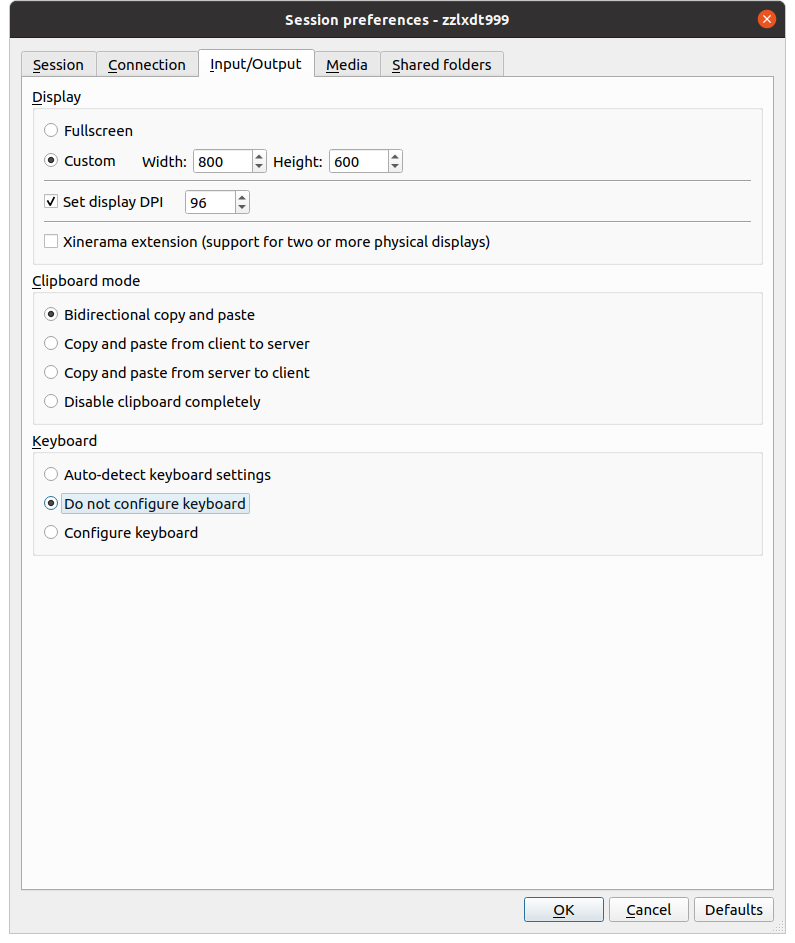795x943 pixels.
Task: Enable the Xinerama extension checkbox
Action: (52, 242)
